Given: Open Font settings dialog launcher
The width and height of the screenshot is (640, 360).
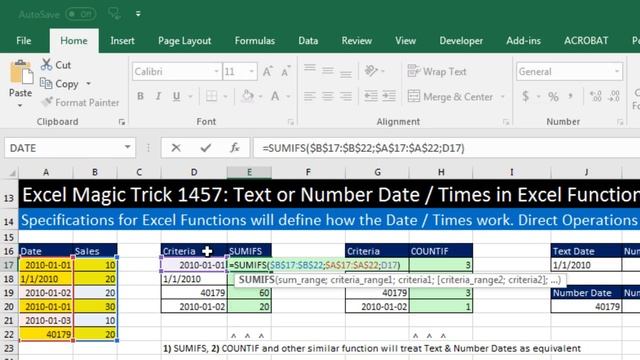Looking at the screenshot, I should (x=291, y=122).
